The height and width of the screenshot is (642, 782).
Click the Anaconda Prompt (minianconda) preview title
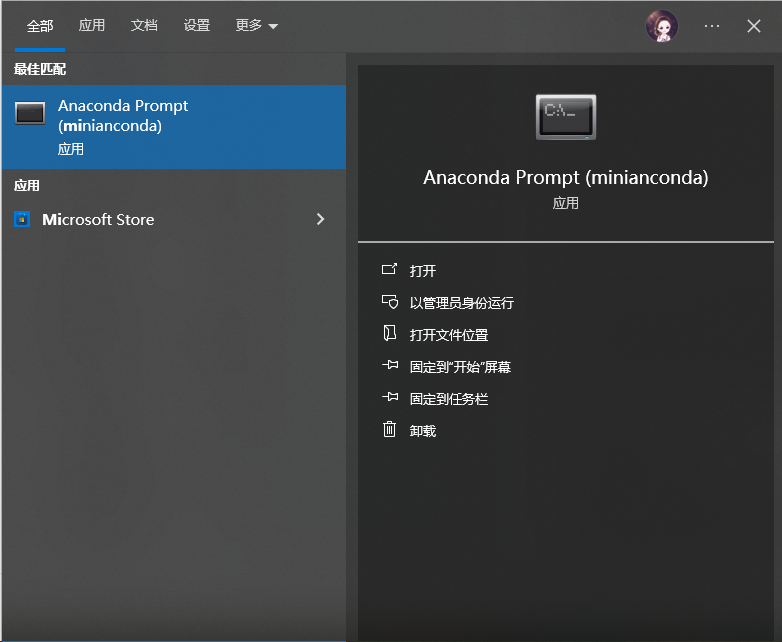coord(566,178)
